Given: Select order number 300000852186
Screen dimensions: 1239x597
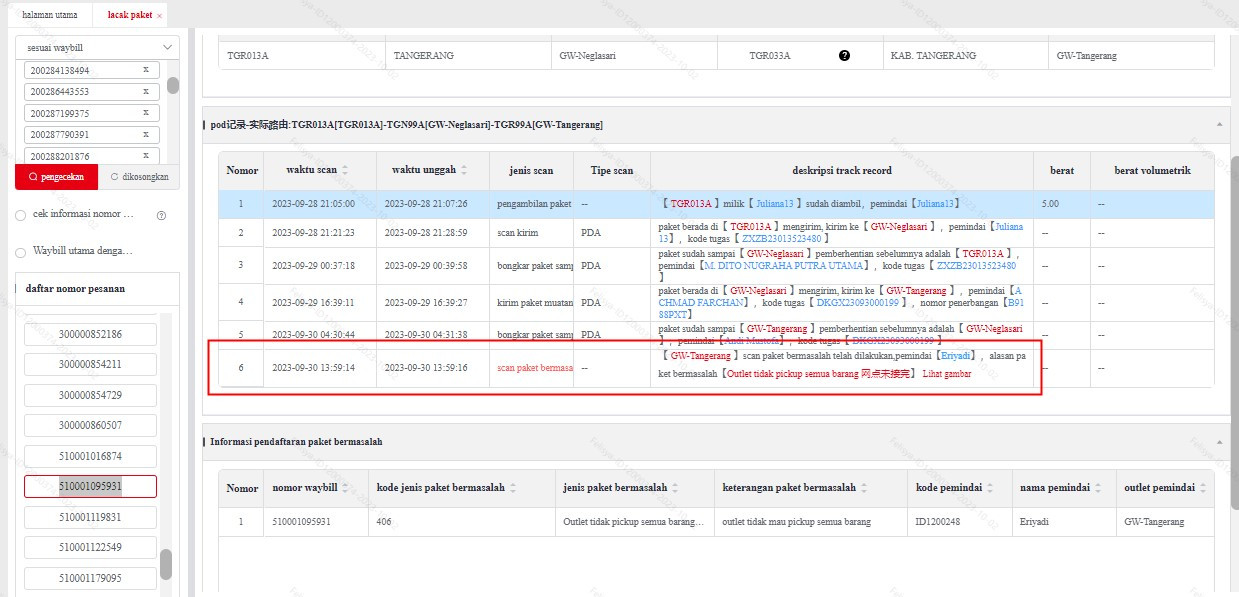Looking at the screenshot, I should coord(90,334).
